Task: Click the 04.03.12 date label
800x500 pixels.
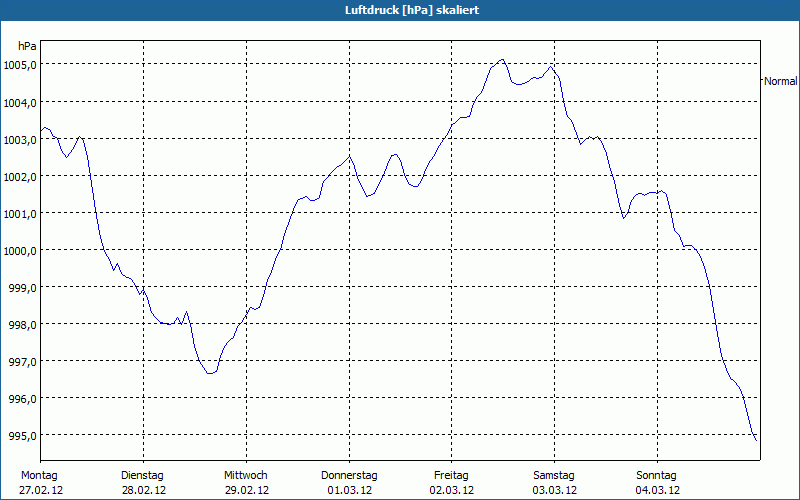Action: (658, 490)
